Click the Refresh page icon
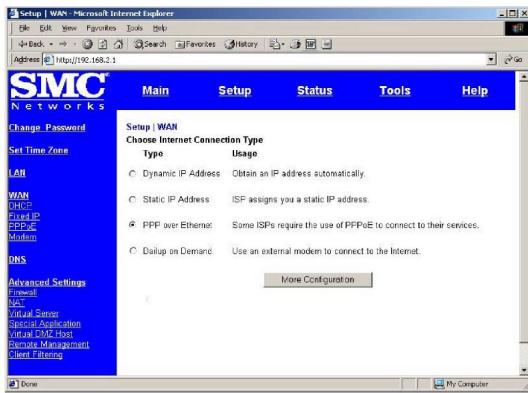Viewport: 528px width, 393px height. point(103,44)
